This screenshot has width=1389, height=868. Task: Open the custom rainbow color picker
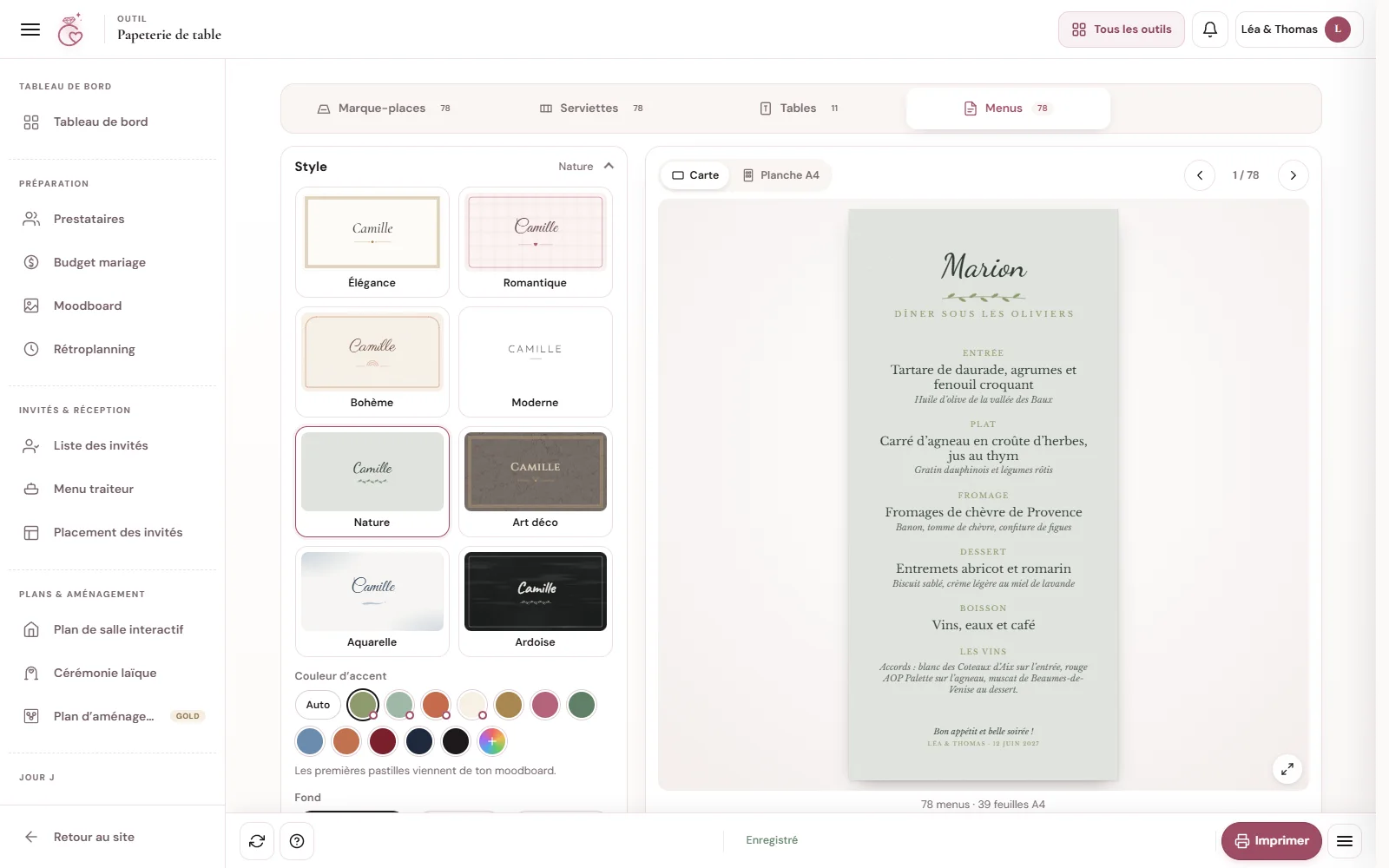point(492,741)
